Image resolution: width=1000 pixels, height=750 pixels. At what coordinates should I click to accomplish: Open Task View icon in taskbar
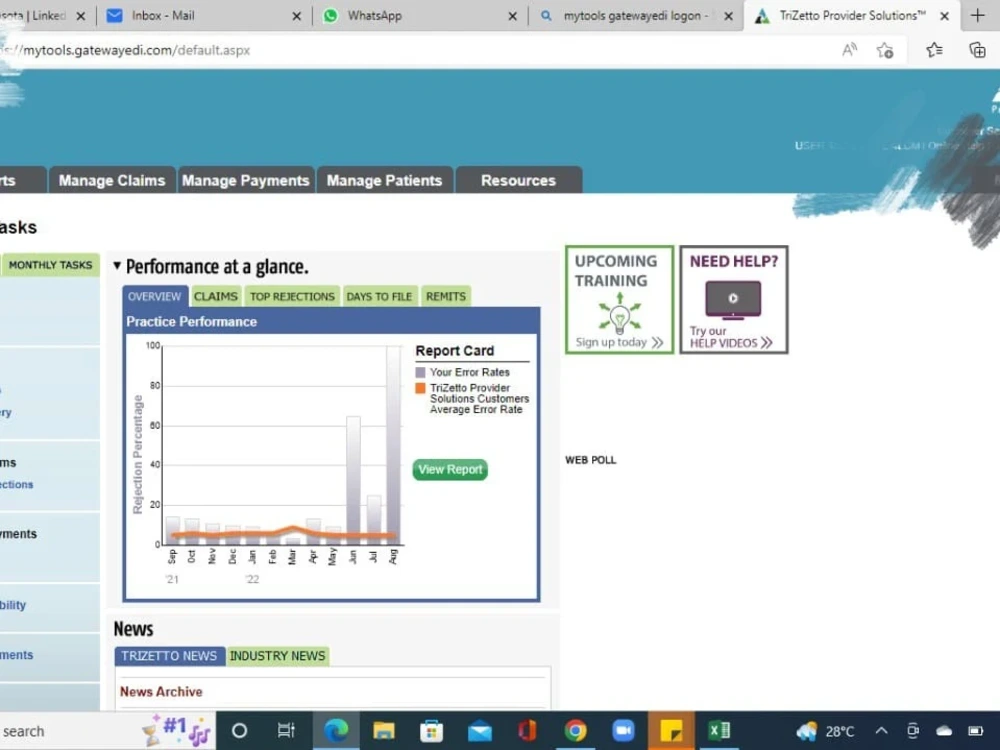(286, 731)
